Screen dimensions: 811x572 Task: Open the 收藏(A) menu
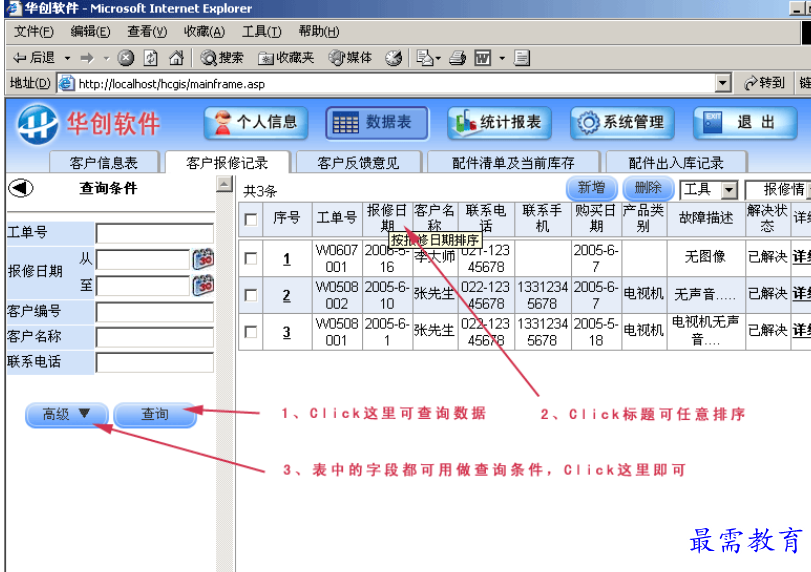tap(204, 32)
